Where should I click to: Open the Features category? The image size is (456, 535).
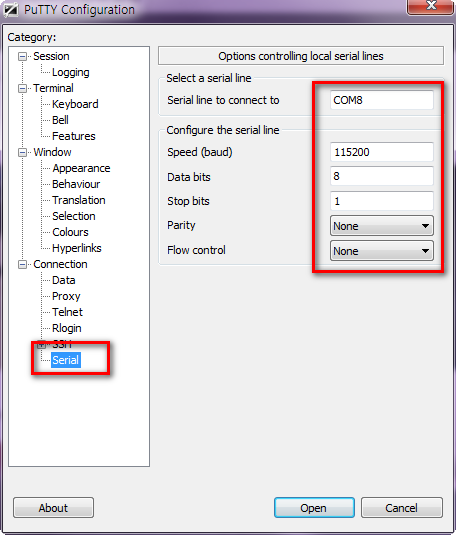[74, 136]
